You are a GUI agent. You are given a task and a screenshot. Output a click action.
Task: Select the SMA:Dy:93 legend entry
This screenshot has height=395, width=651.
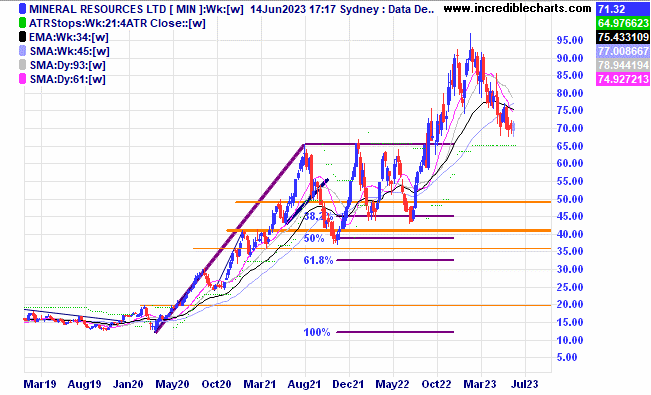pyautogui.click(x=68, y=65)
